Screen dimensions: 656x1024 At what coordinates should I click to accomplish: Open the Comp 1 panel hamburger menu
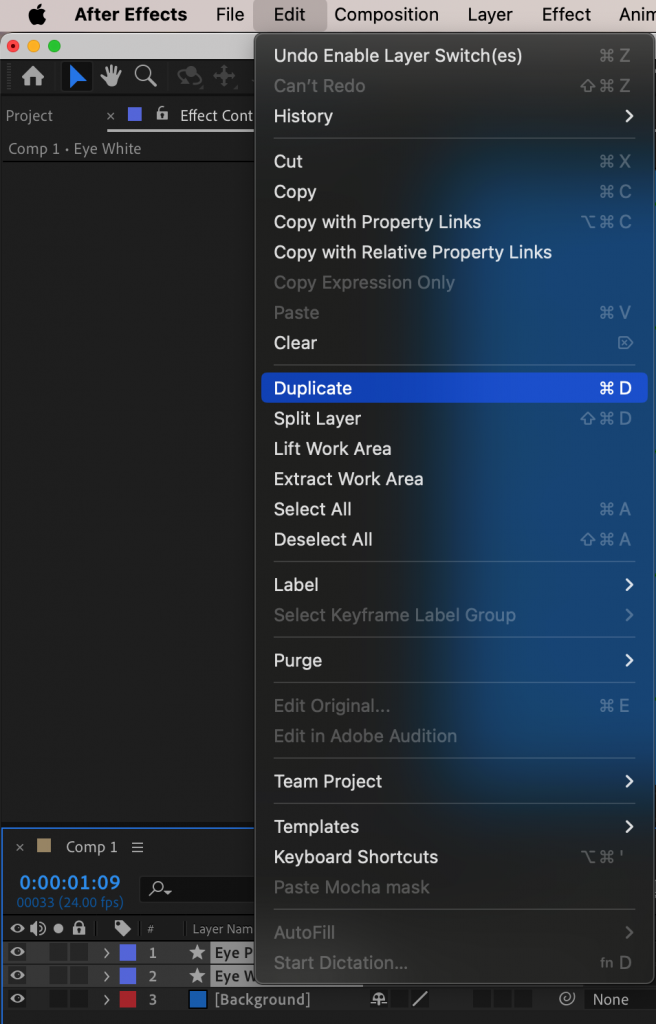tap(137, 847)
